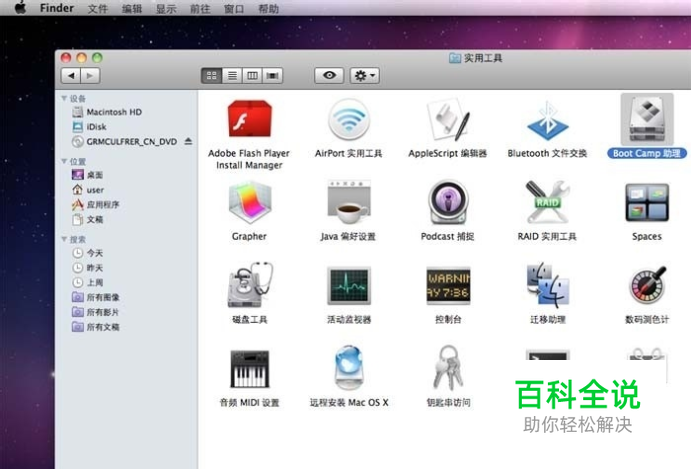This screenshot has width=691, height=469.
Task: Open the 前往 menu
Action: [x=200, y=8]
